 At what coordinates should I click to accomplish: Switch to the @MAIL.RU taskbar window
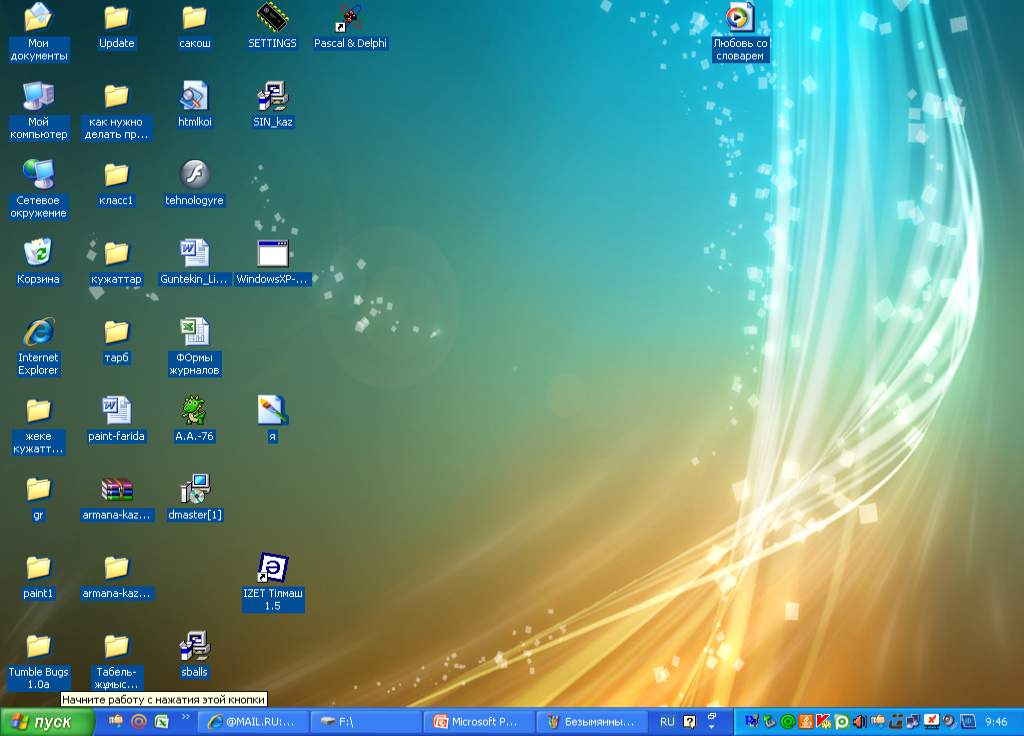tap(252, 721)
